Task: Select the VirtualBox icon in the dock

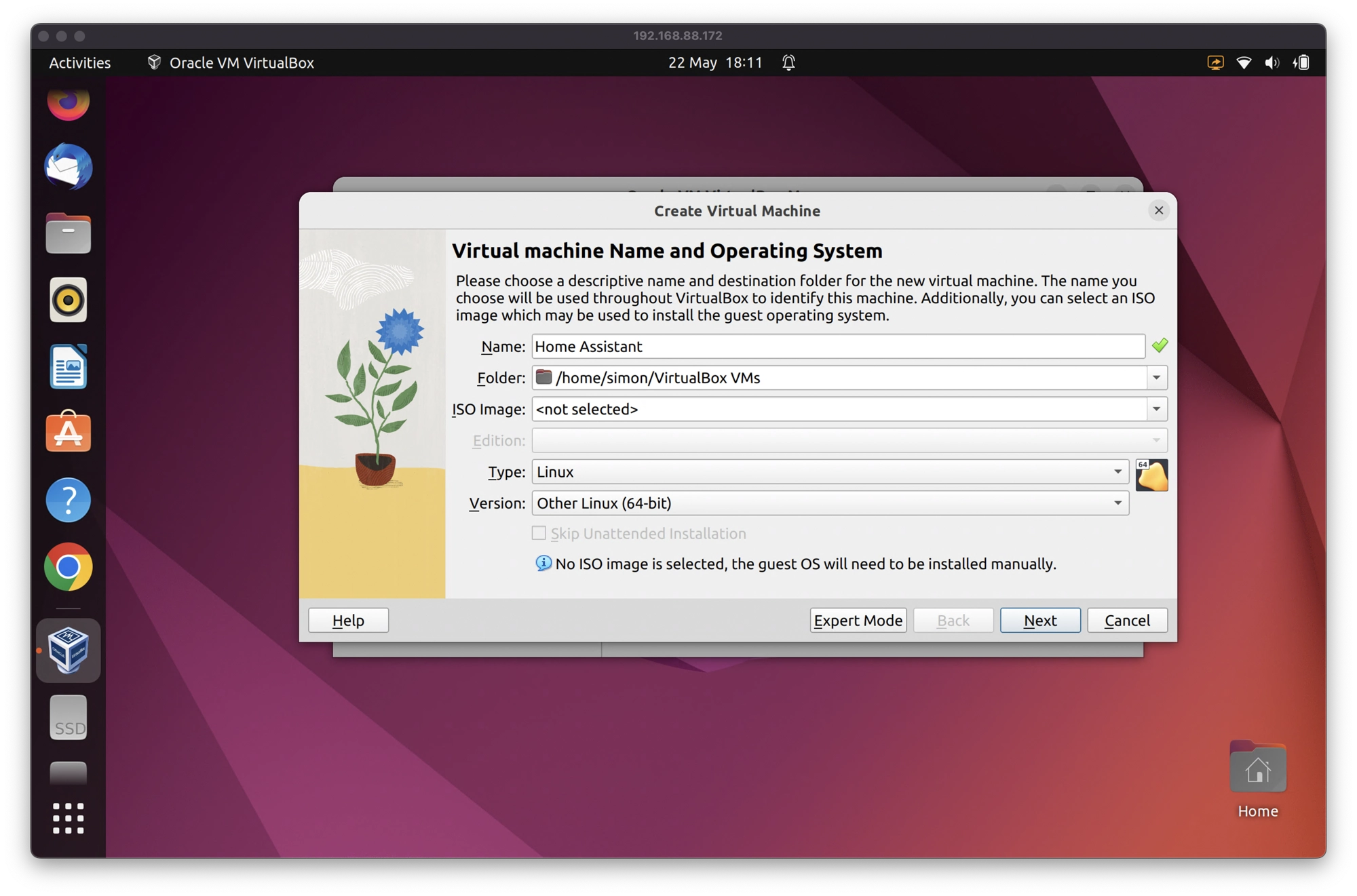Action: click(68, 650)
